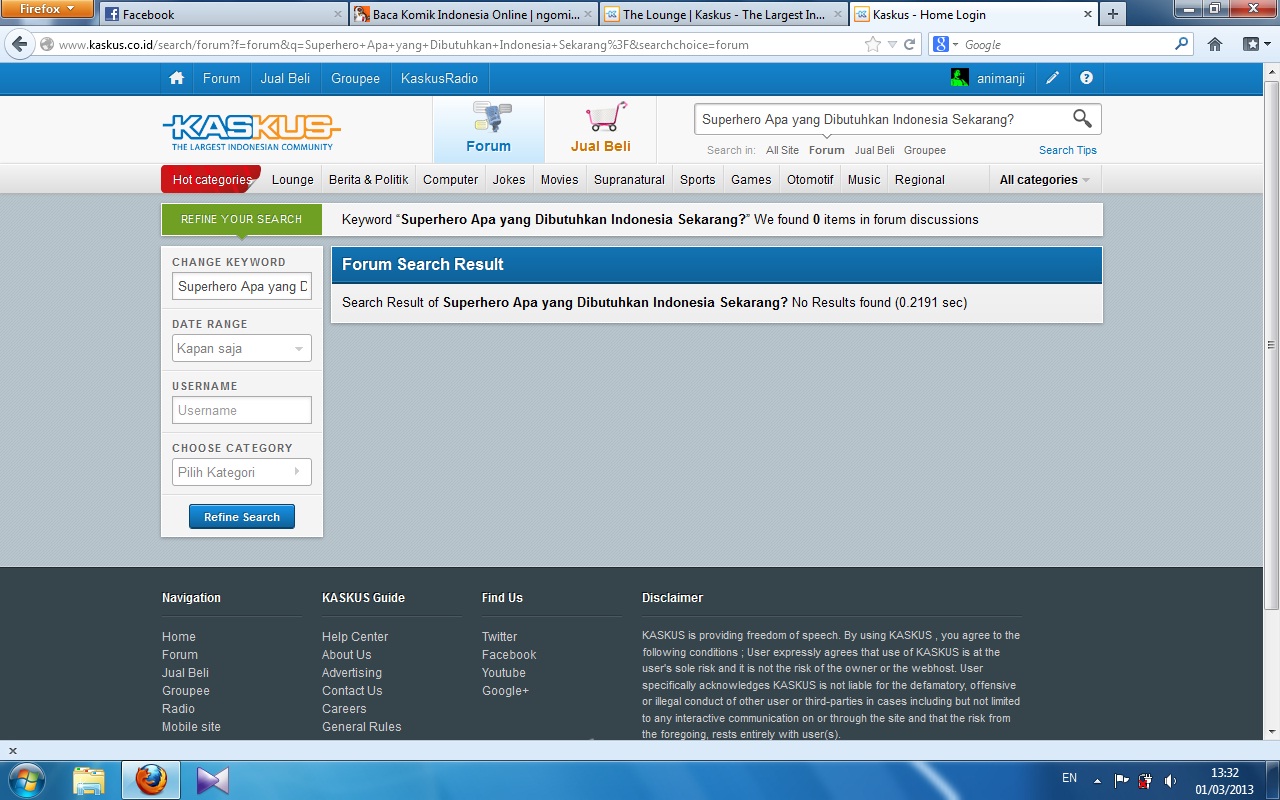
Task: Select the Forum tab with microphone icon
Action: (x=488, y=129)
